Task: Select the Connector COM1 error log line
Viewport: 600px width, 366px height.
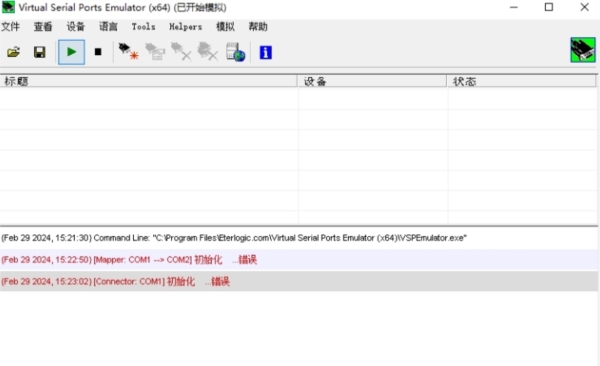Action: [x=299, y=282]
